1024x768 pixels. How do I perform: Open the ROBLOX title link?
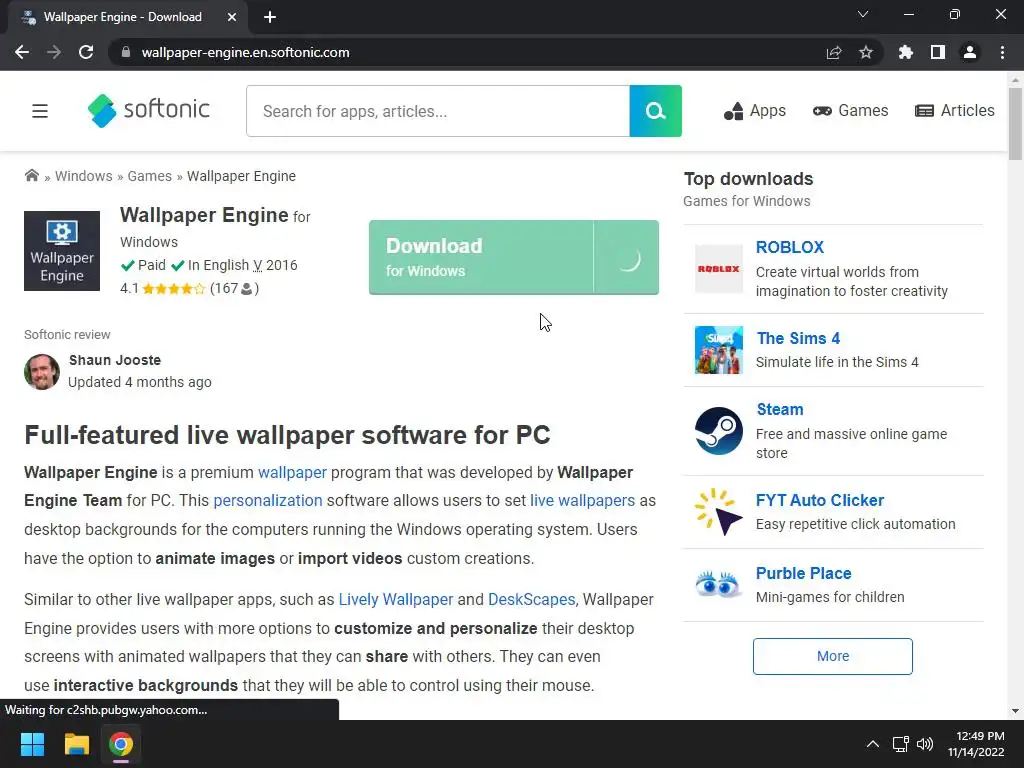pos(790,247)
